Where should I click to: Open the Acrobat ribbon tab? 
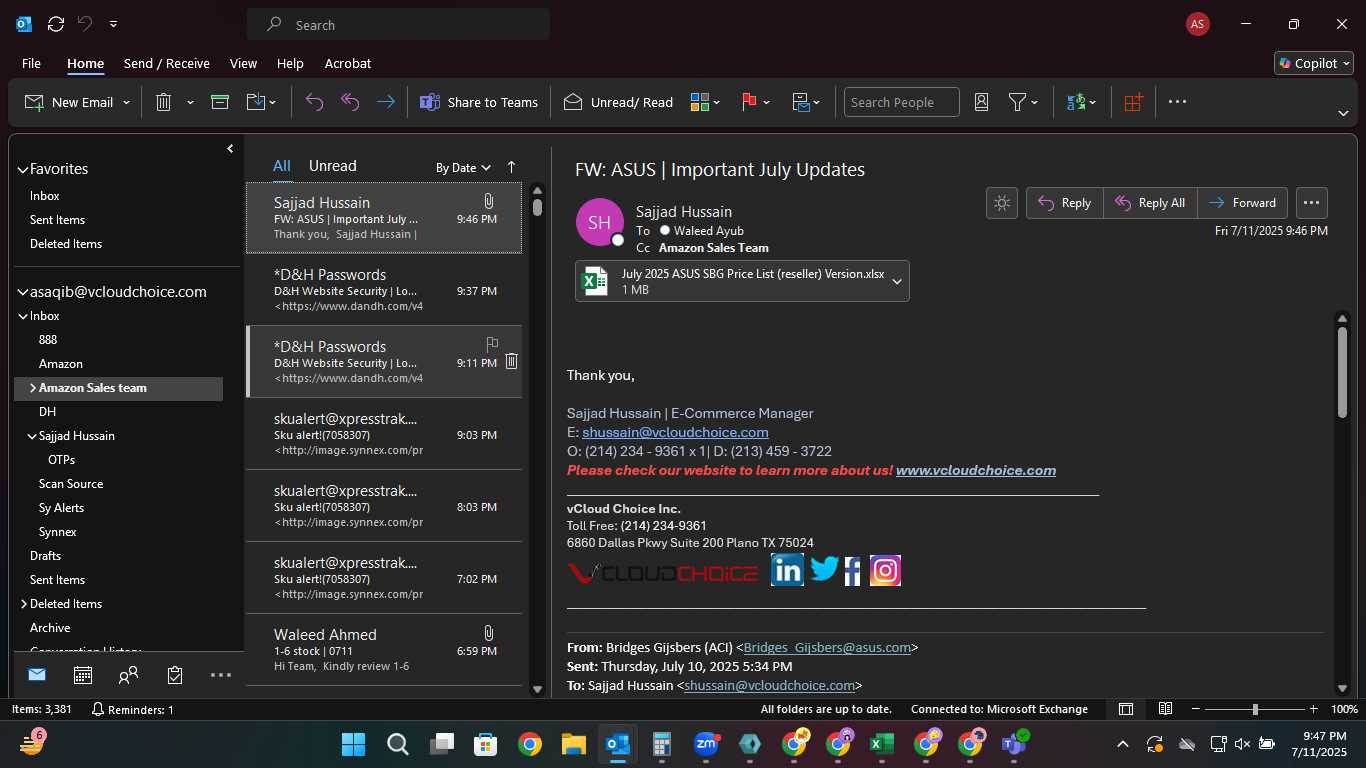[347, 63]
